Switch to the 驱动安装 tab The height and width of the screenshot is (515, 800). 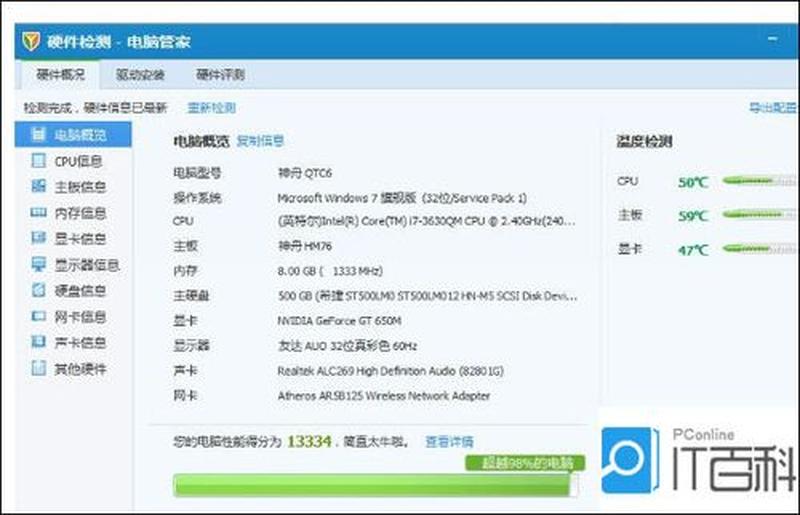point(140,75)
